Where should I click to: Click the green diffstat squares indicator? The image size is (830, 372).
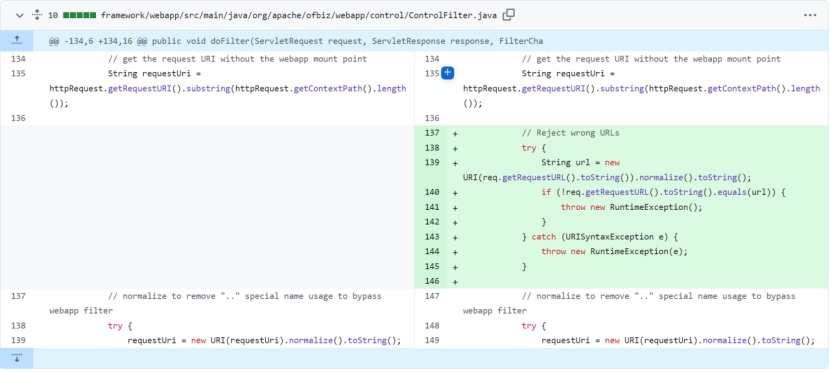pyautogui.click(x=79, y=15)
